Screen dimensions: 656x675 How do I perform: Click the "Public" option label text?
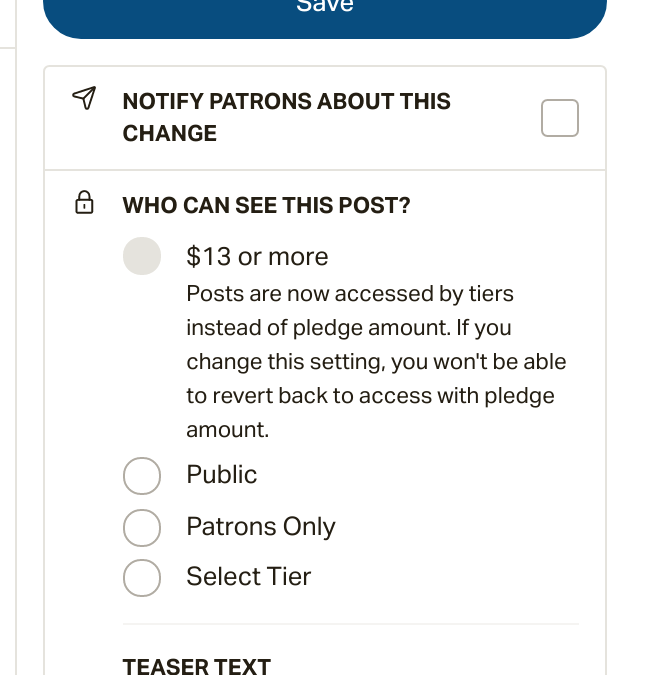coord(222,475)
